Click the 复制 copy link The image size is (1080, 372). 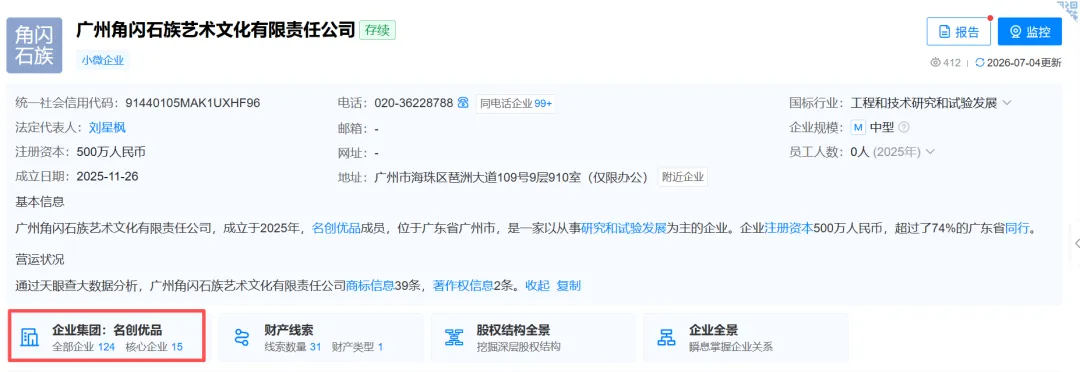click(x=569, y=285)
